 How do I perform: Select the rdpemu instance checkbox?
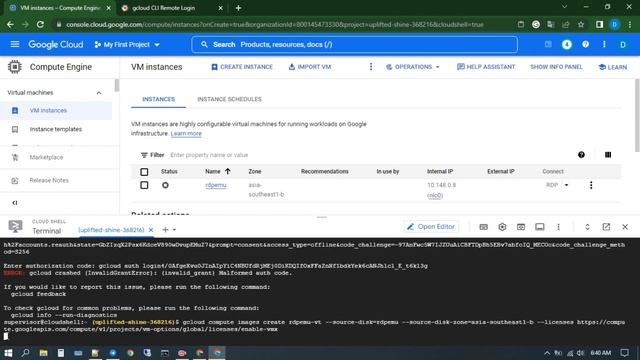point(144,185)
